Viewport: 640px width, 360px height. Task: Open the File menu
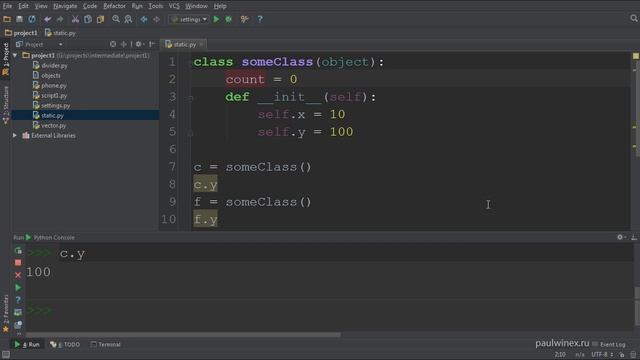7,6
